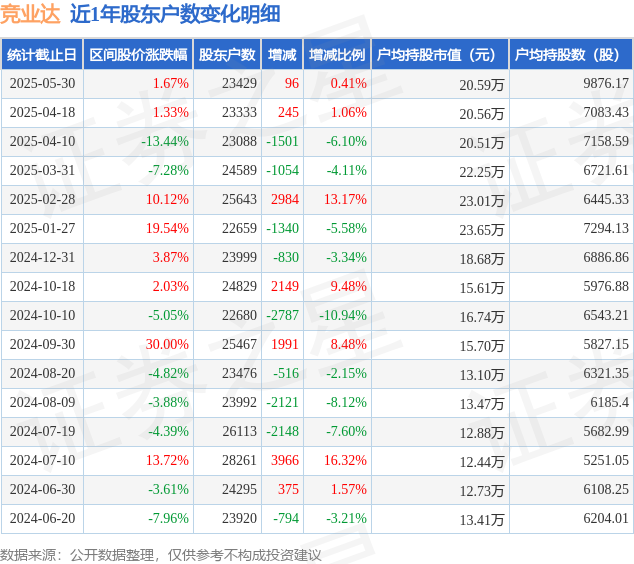
Task: Select date cell 2024-12-31
Action: 42,258
